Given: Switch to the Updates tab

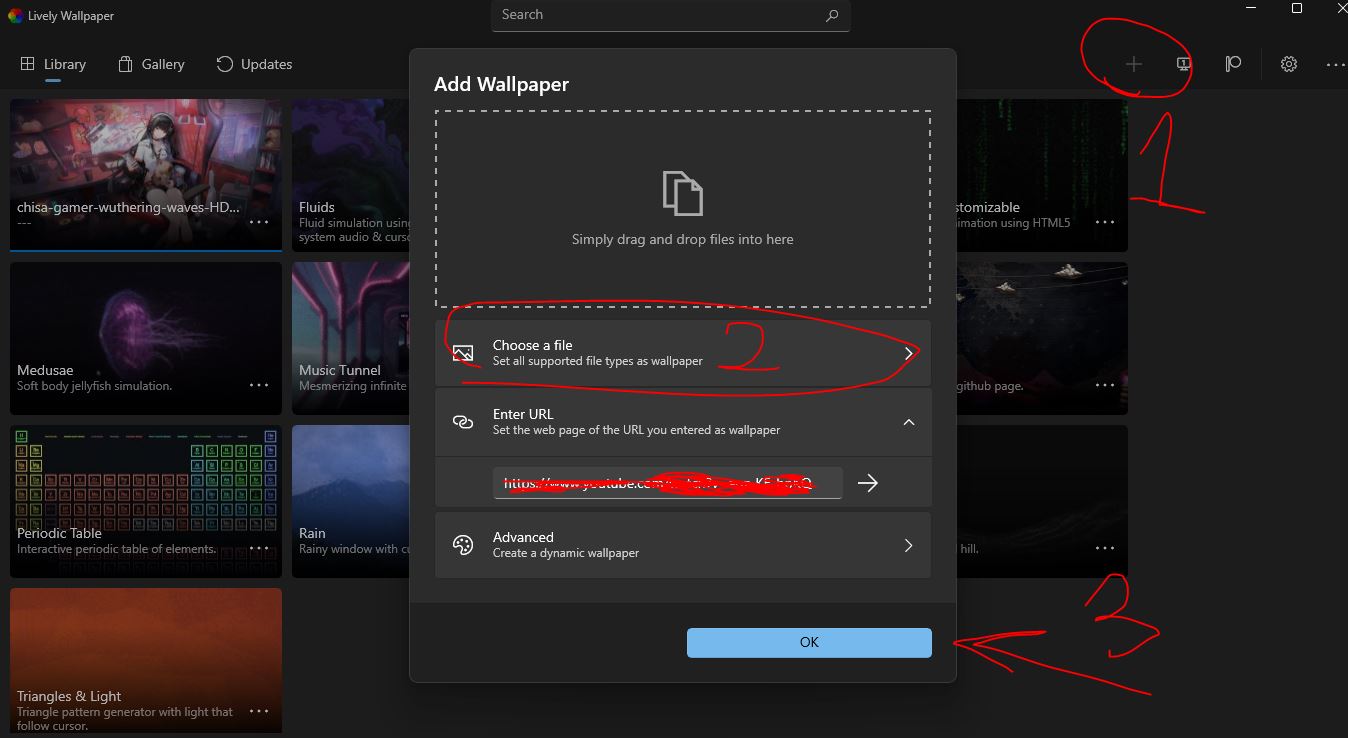Looking at the screenshot, I should (254, 64).
